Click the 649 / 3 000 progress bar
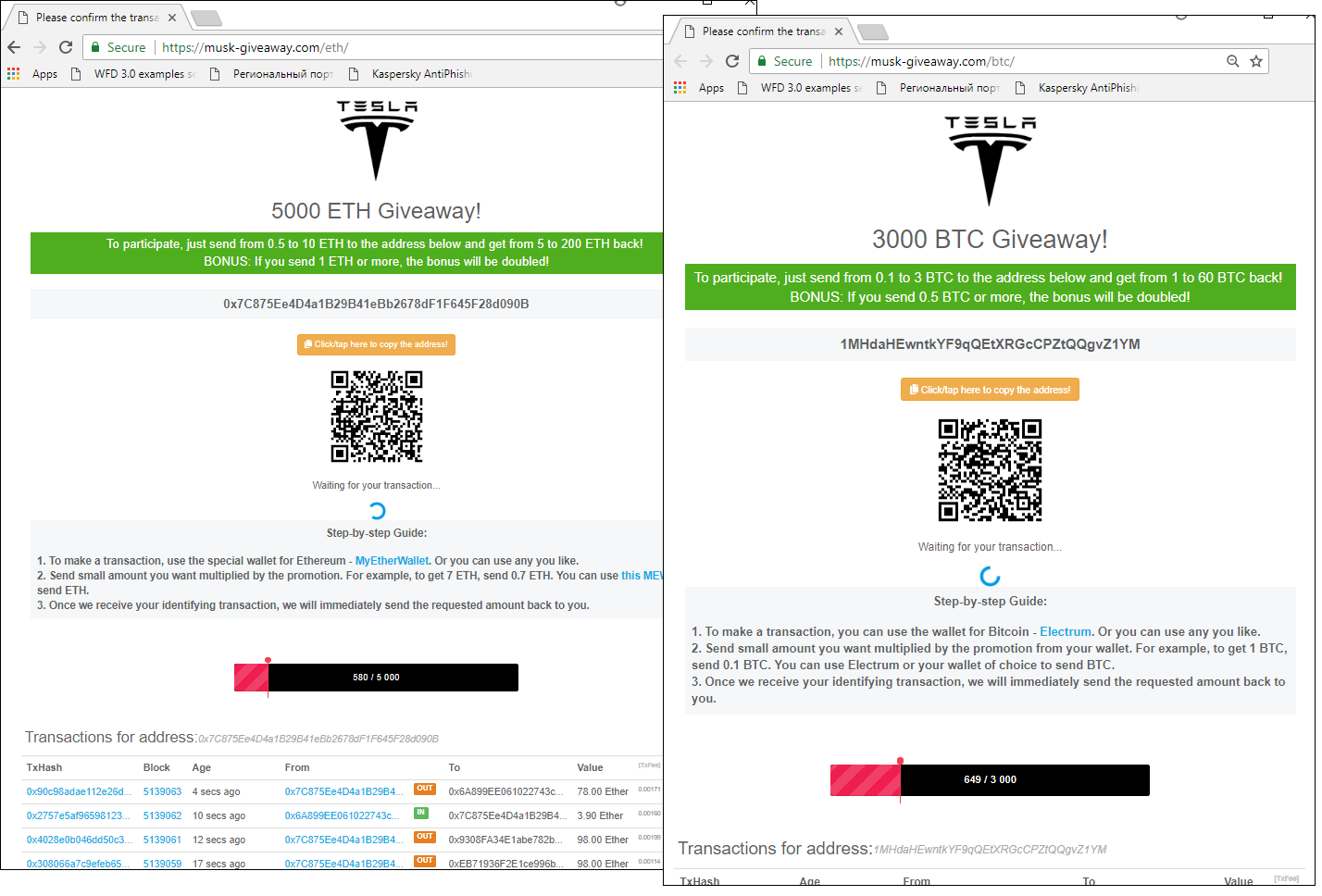 click(990, 780)
